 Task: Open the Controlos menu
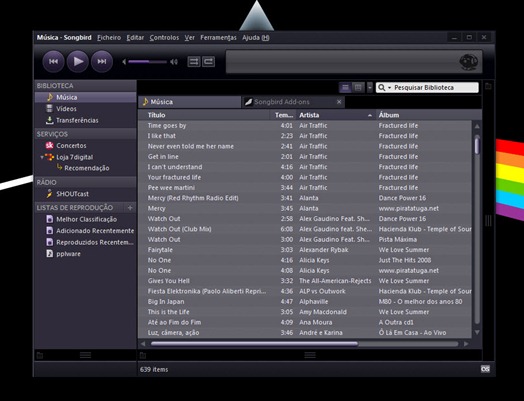(164, 37)
